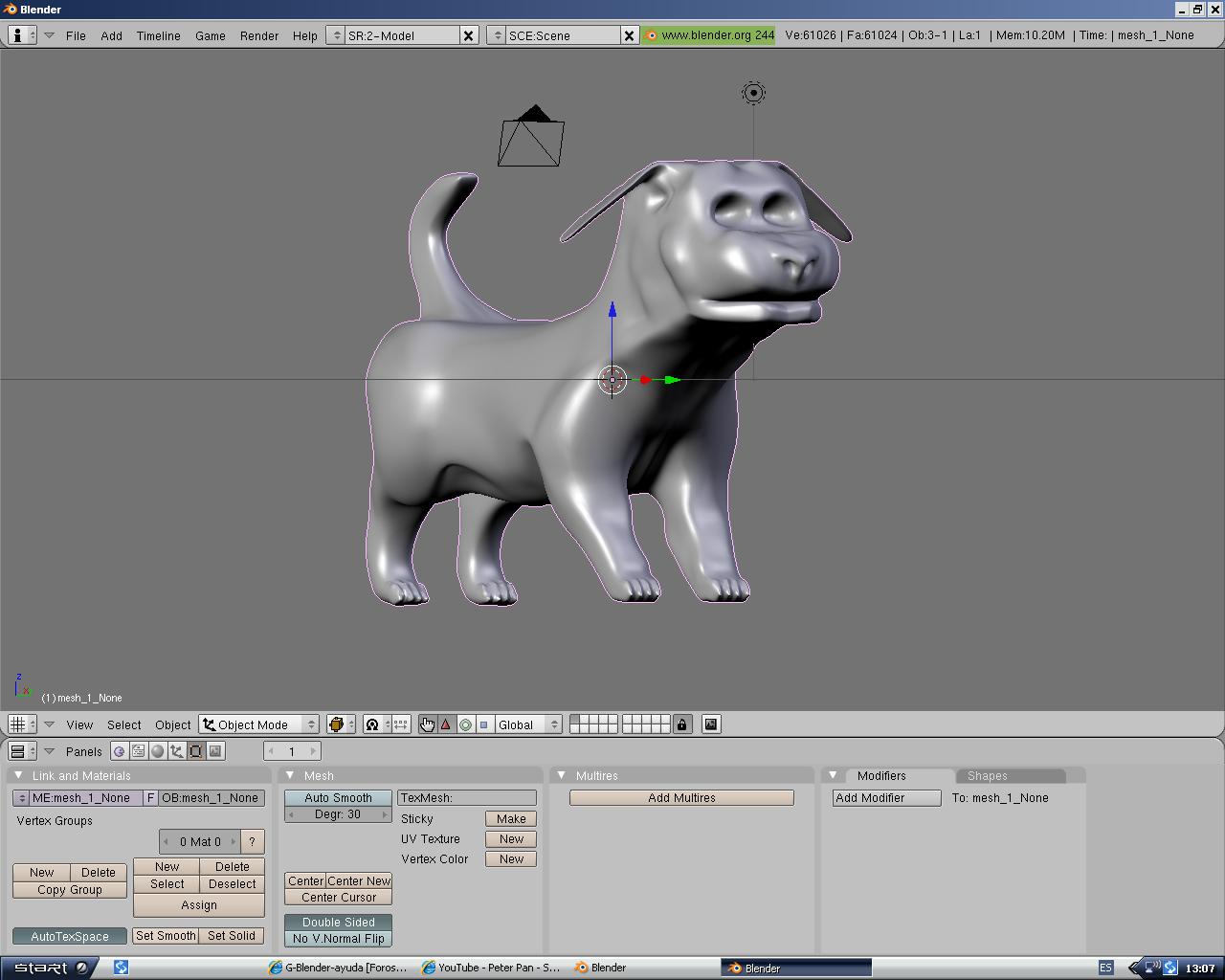
Task: Open the Scene panels context
Action: point(215,751)
